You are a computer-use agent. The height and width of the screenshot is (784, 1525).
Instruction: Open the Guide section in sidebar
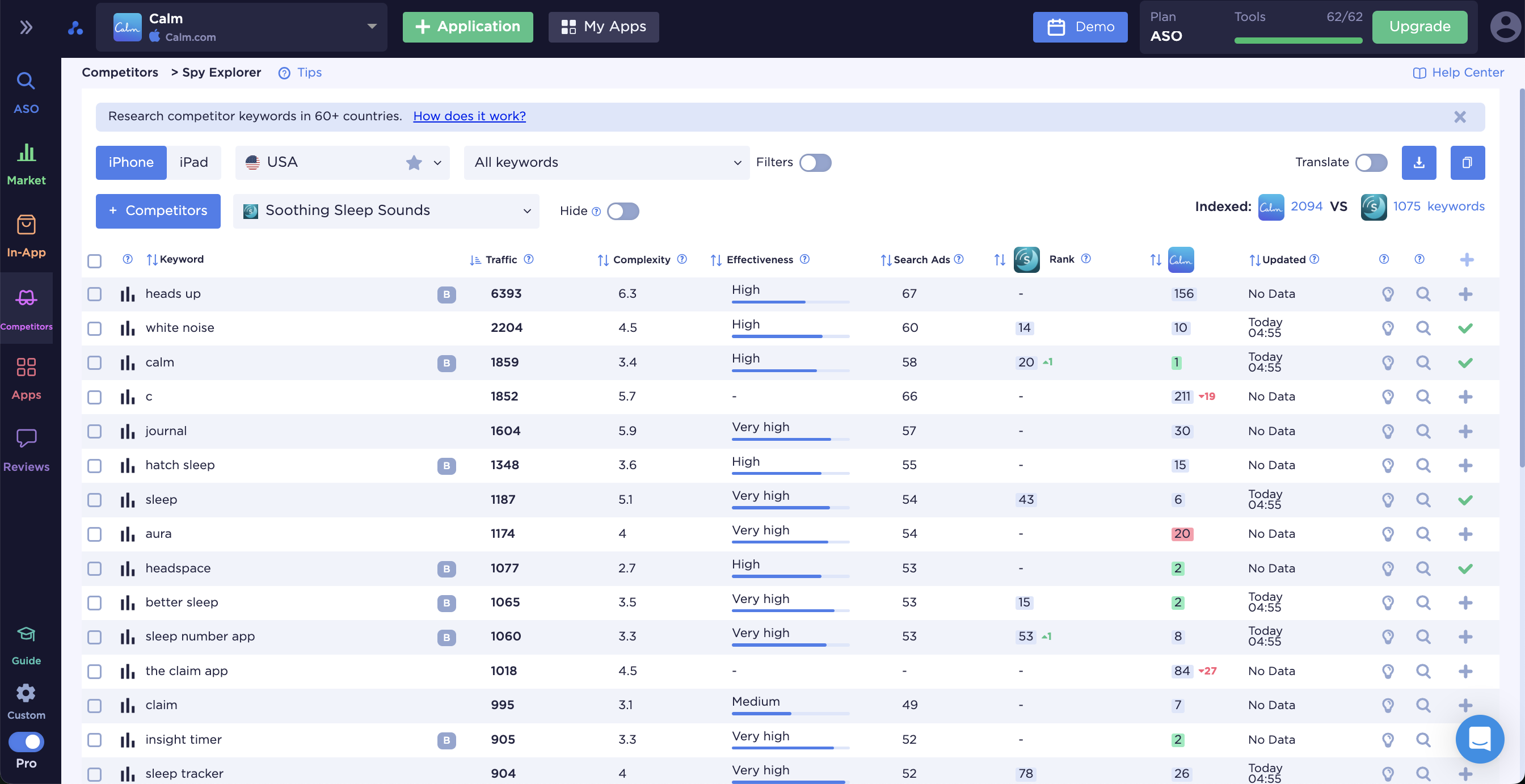click(x=26, y=645)
